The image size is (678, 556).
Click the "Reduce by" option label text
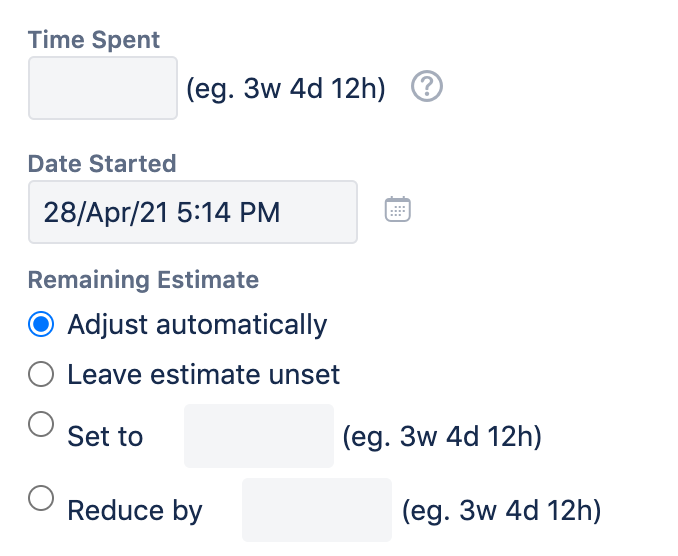135,511
